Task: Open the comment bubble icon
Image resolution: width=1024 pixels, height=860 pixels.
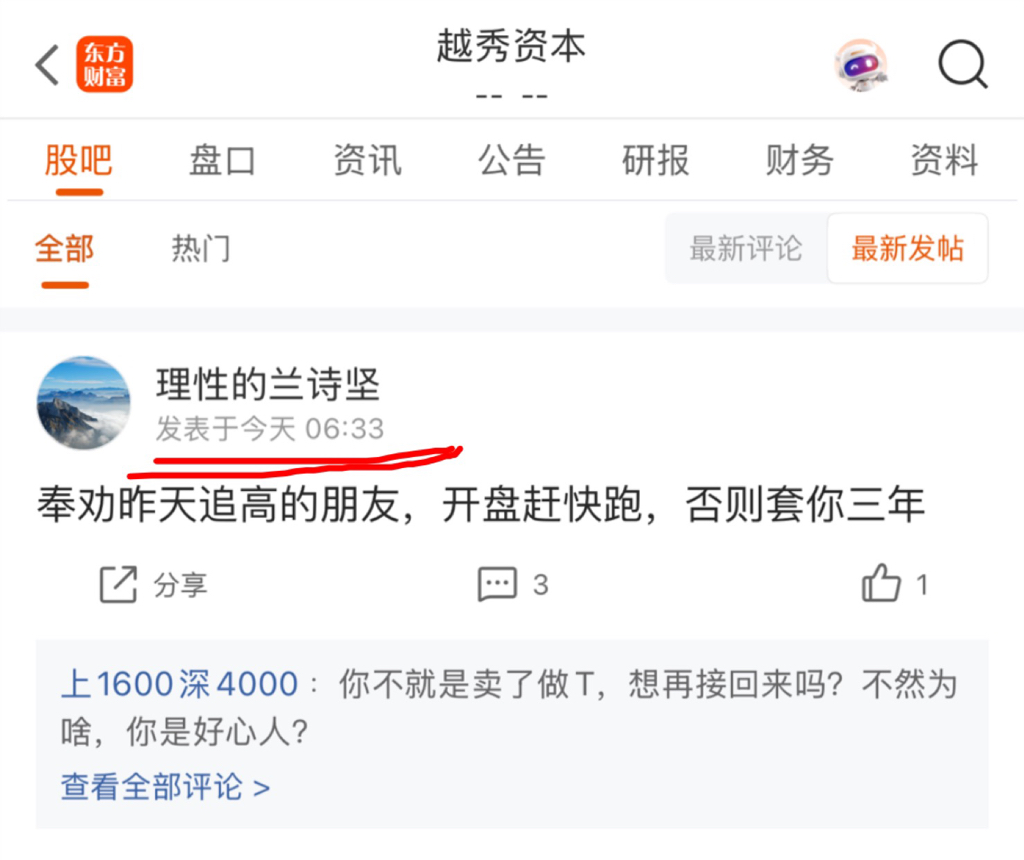Action: tap(497, 584)
